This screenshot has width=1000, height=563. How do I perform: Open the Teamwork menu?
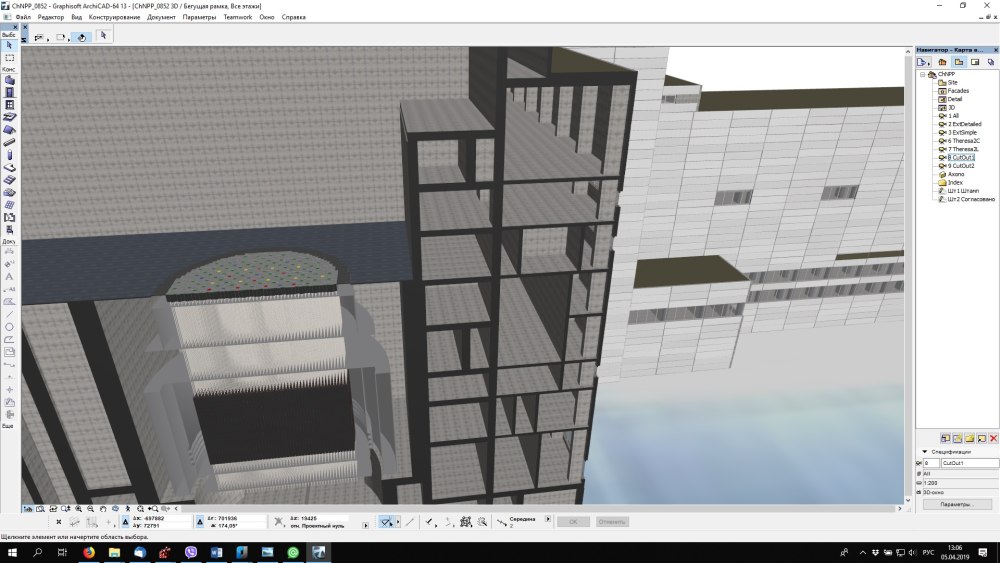click(237, 17)
